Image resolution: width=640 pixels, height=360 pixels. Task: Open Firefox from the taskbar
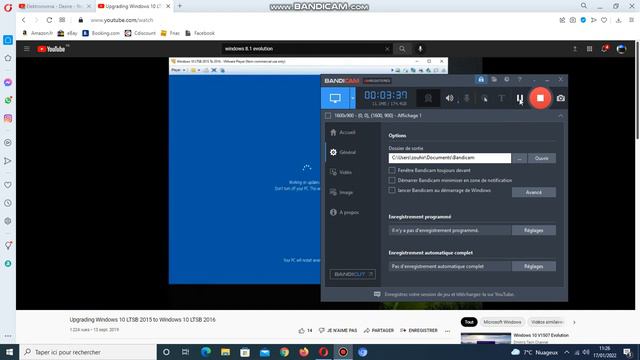coord(304,352)
